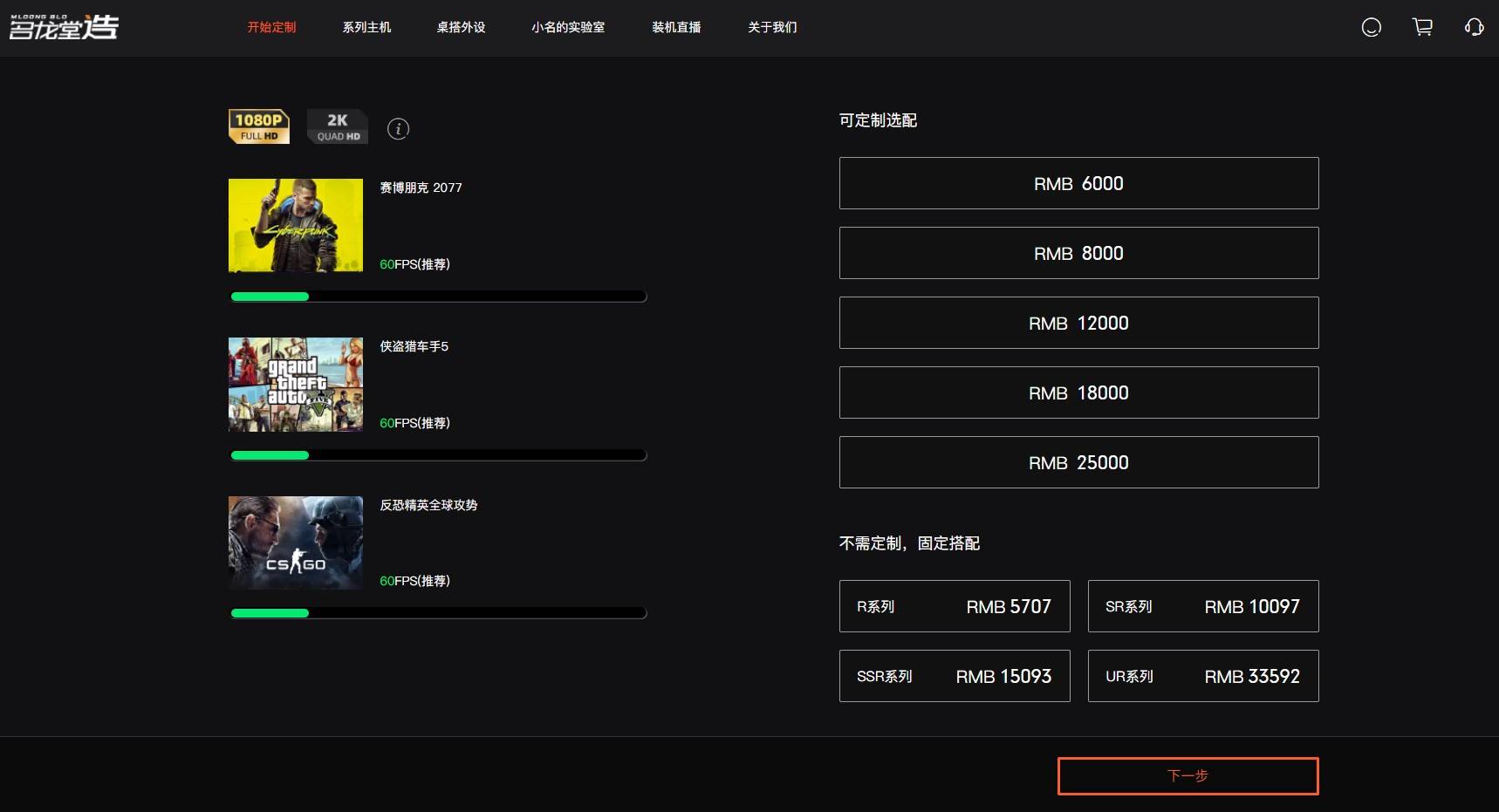Click the 侠盗猎车手5 title text
Viewport: 1499px width, 812px height.
click(414, 346)
